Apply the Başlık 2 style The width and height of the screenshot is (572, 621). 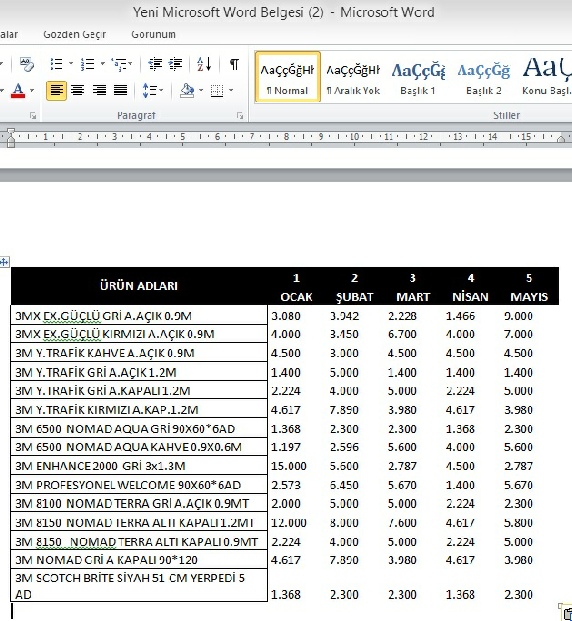tap(484, 77)
